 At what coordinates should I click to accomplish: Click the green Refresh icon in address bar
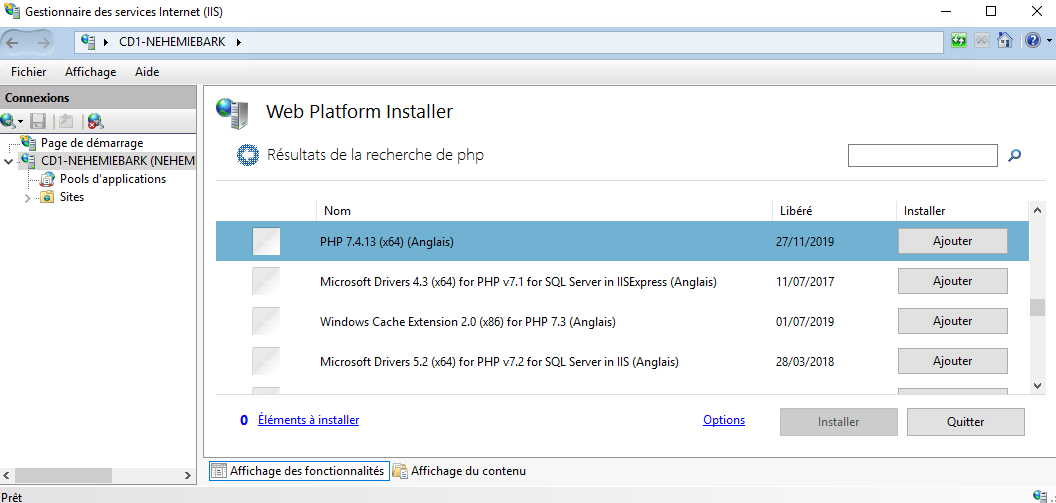pos(958,41)
